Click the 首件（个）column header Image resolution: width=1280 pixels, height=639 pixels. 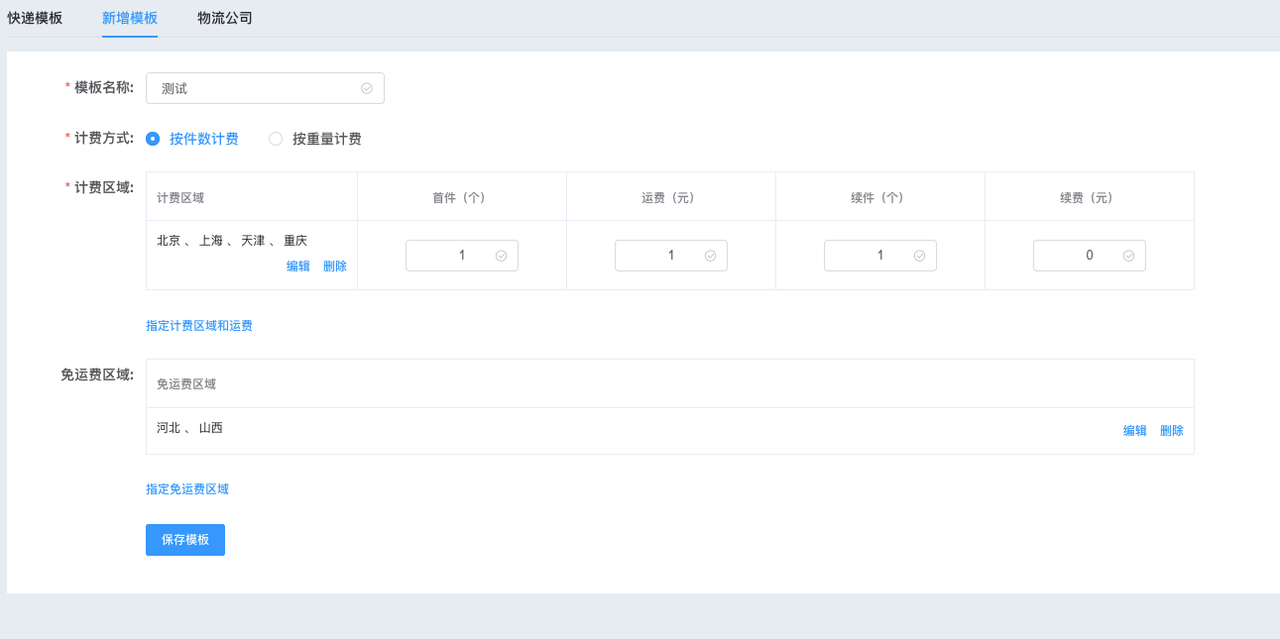tap(462, 198)
